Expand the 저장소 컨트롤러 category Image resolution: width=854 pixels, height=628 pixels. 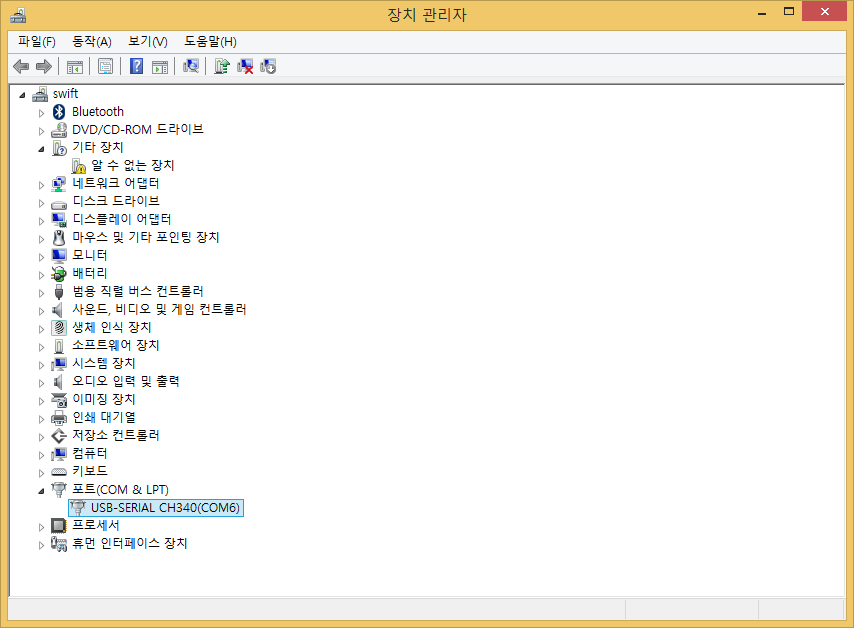pyautogui.click(x=41, y=437)
